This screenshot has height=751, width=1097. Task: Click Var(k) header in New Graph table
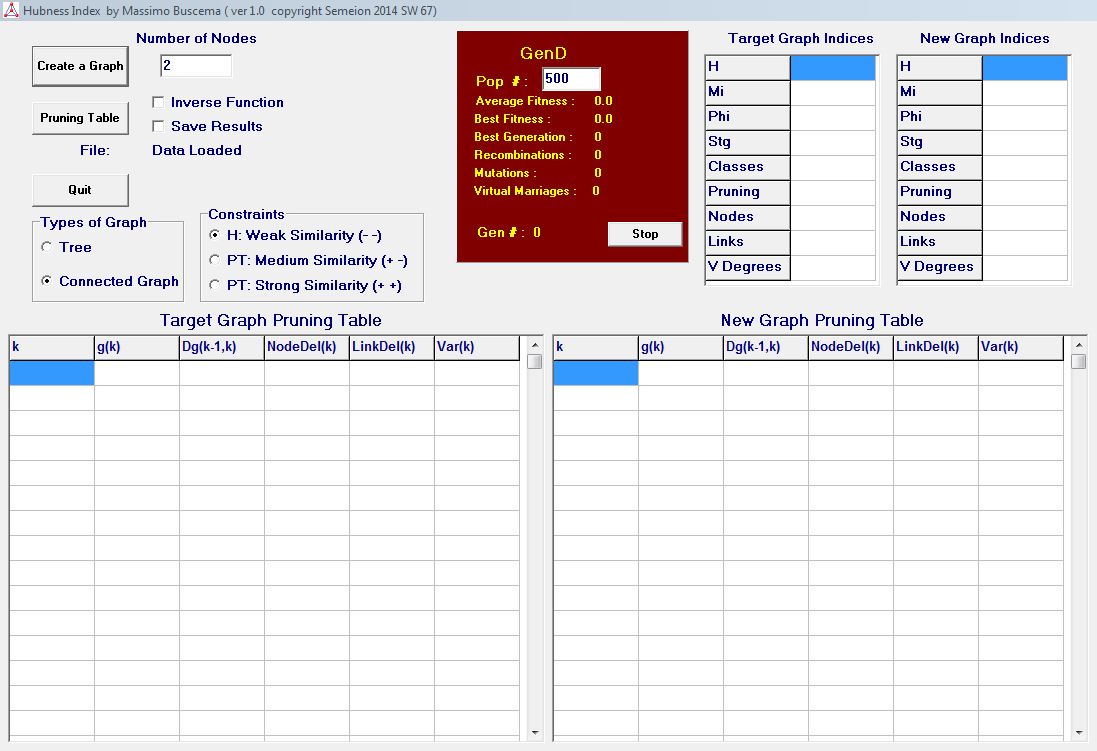point(1021,348)
